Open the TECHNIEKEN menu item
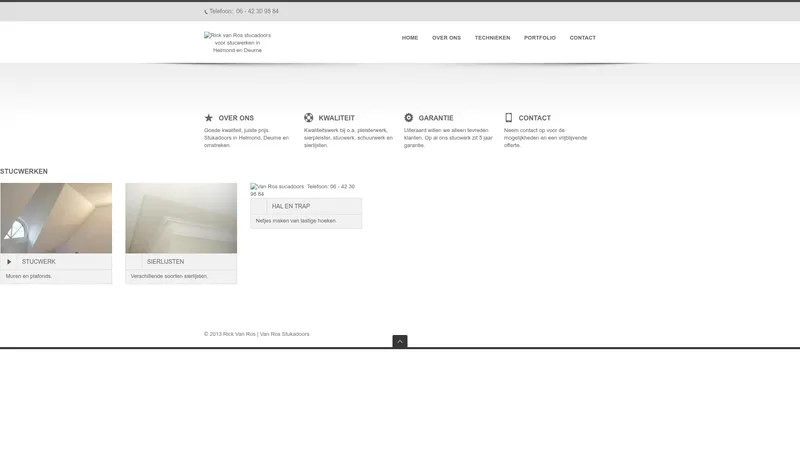800x450 pixels. tap(492, 38)
